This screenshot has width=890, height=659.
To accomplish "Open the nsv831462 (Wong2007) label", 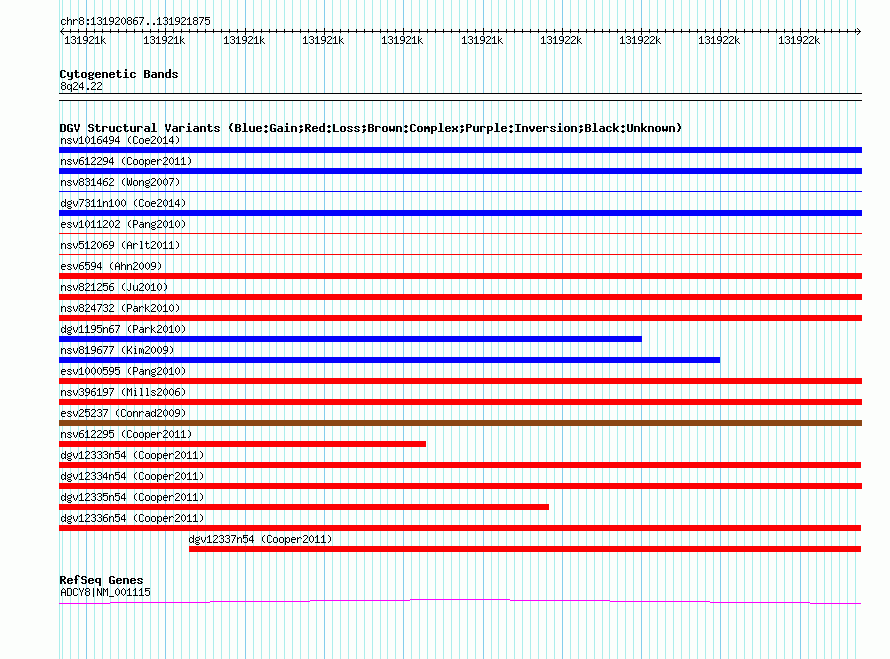I will pos(120,182).
